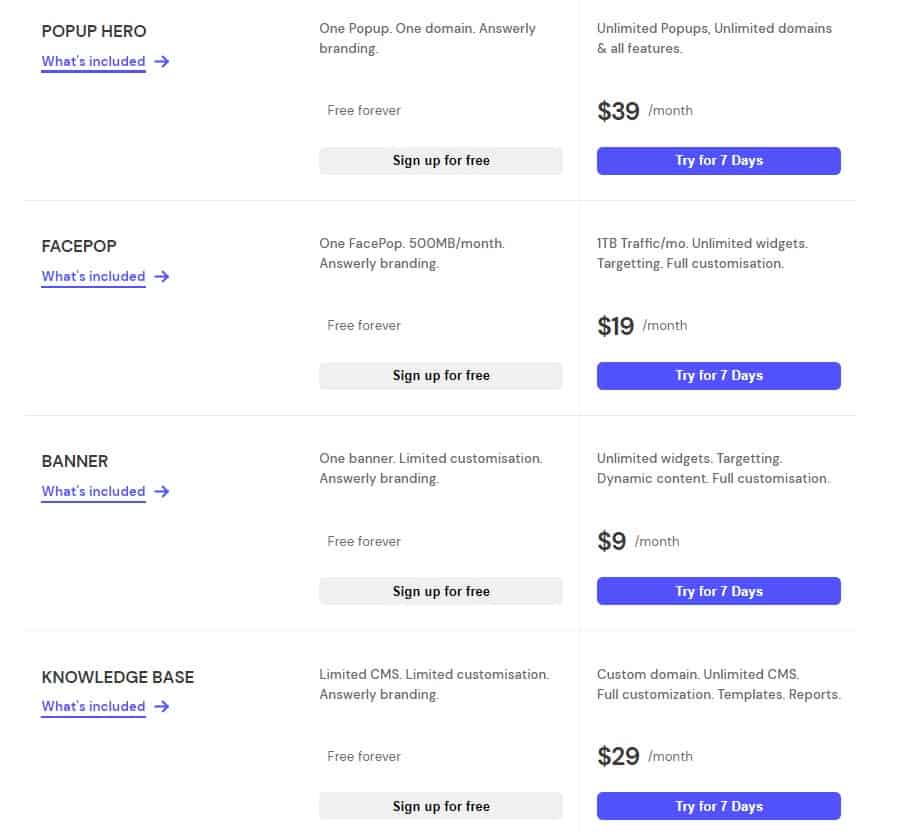This screenshot has height=831, width=907.
Task: Select the POPUP HERO product title
Action: pos(95,31)
